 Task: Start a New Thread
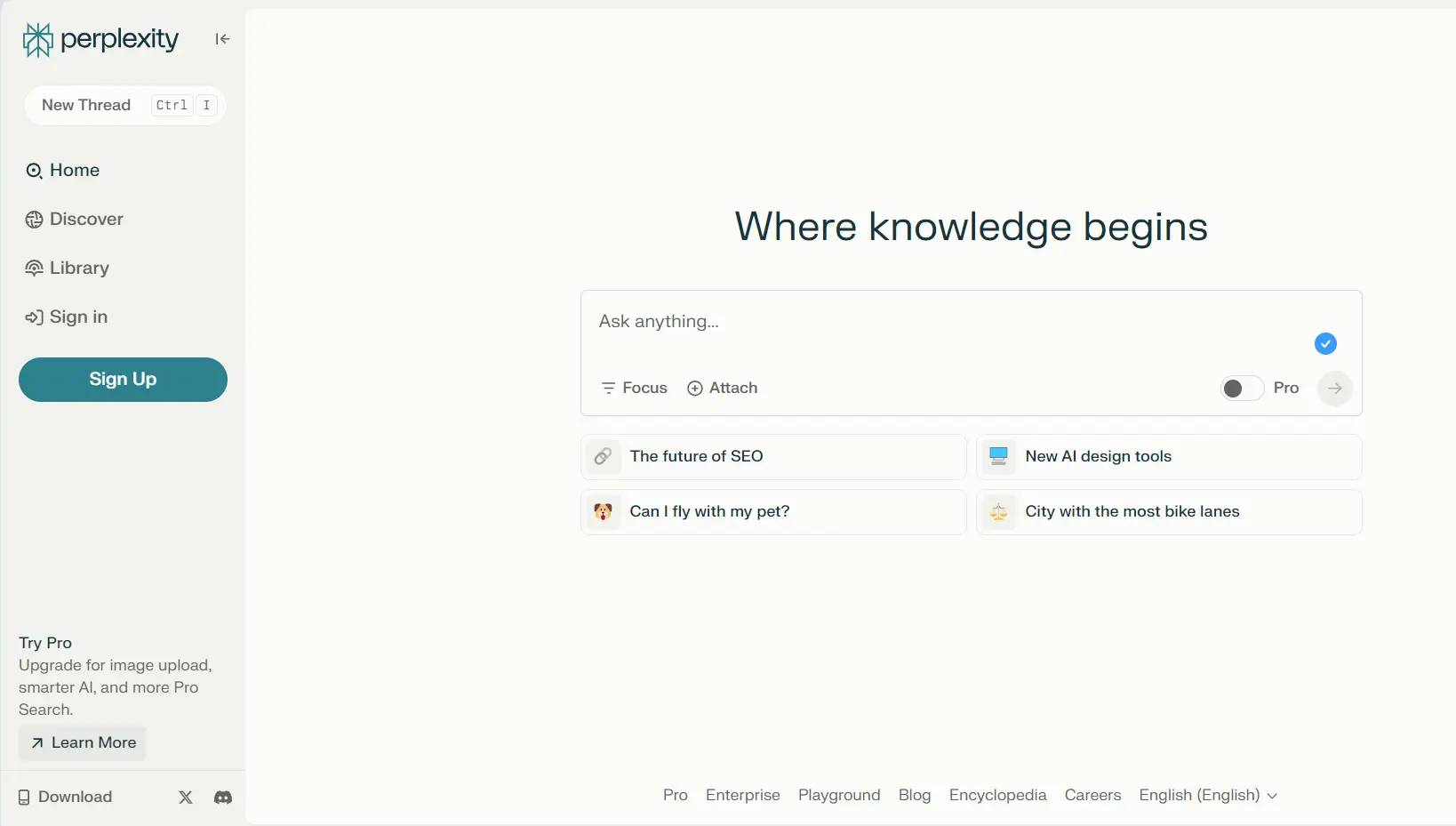point(124,106)
